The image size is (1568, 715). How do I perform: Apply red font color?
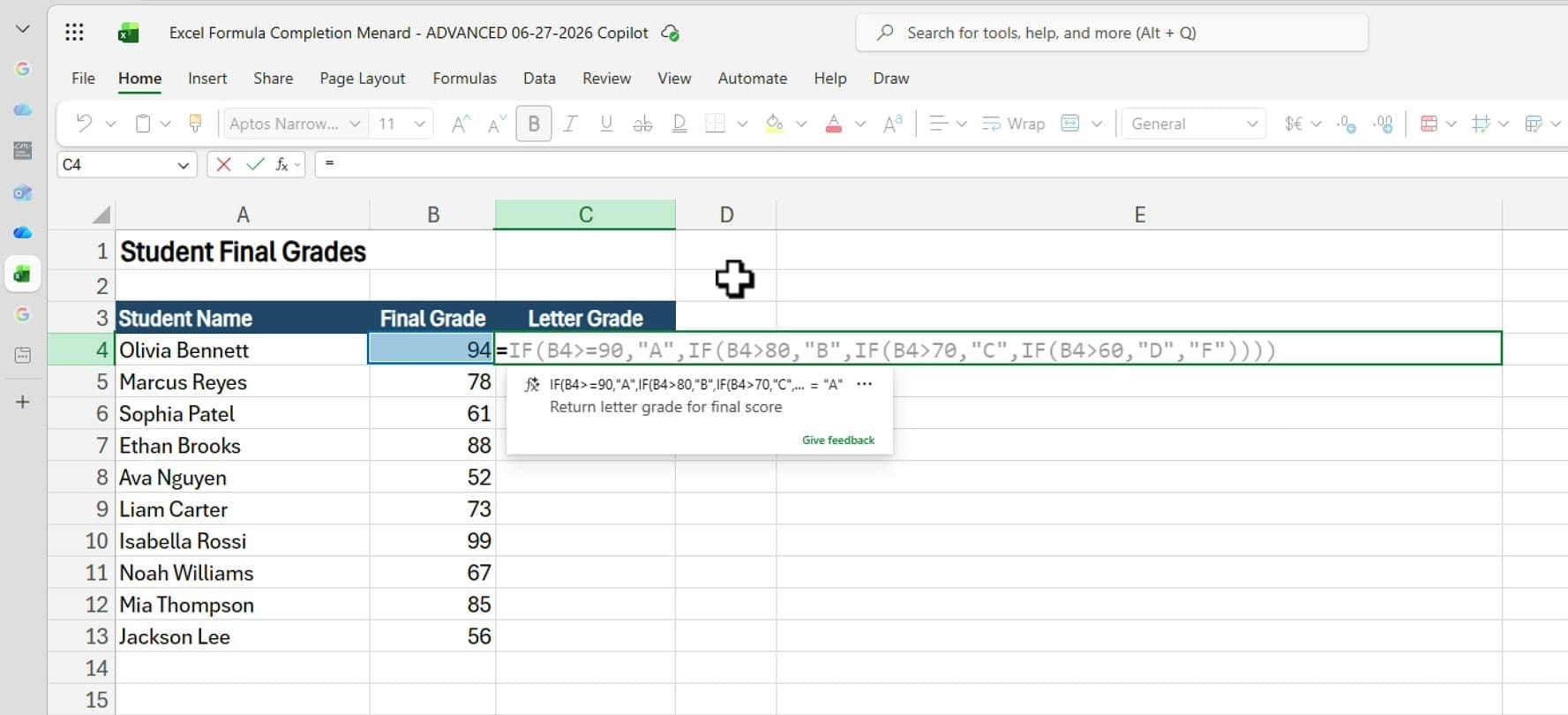pyautogui.click(x=833, y=124)
